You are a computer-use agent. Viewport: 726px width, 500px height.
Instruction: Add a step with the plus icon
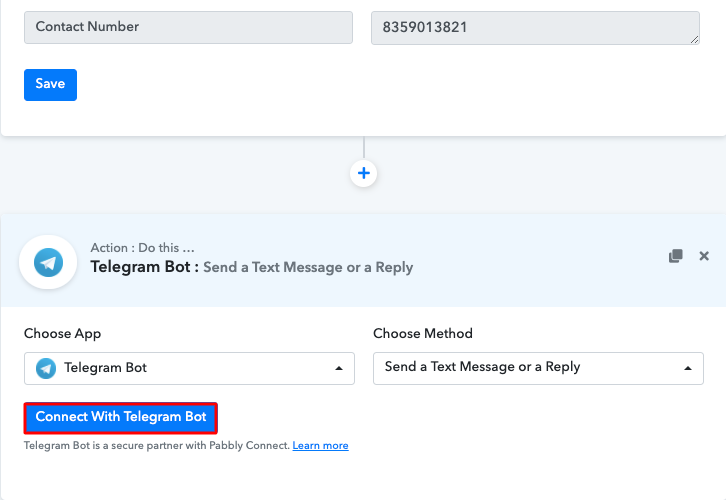point(363,173)
